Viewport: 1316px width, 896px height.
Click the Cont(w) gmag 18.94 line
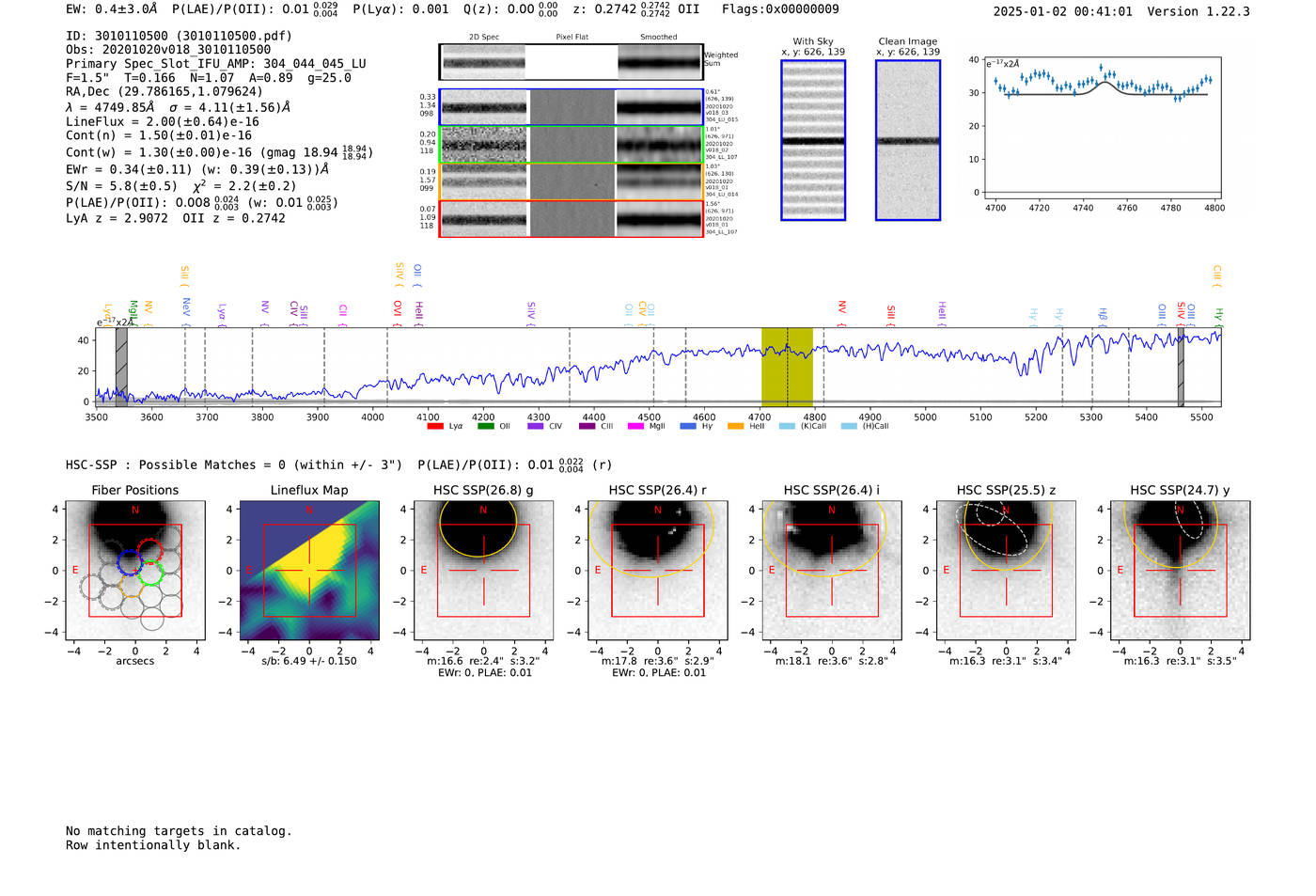219,151
